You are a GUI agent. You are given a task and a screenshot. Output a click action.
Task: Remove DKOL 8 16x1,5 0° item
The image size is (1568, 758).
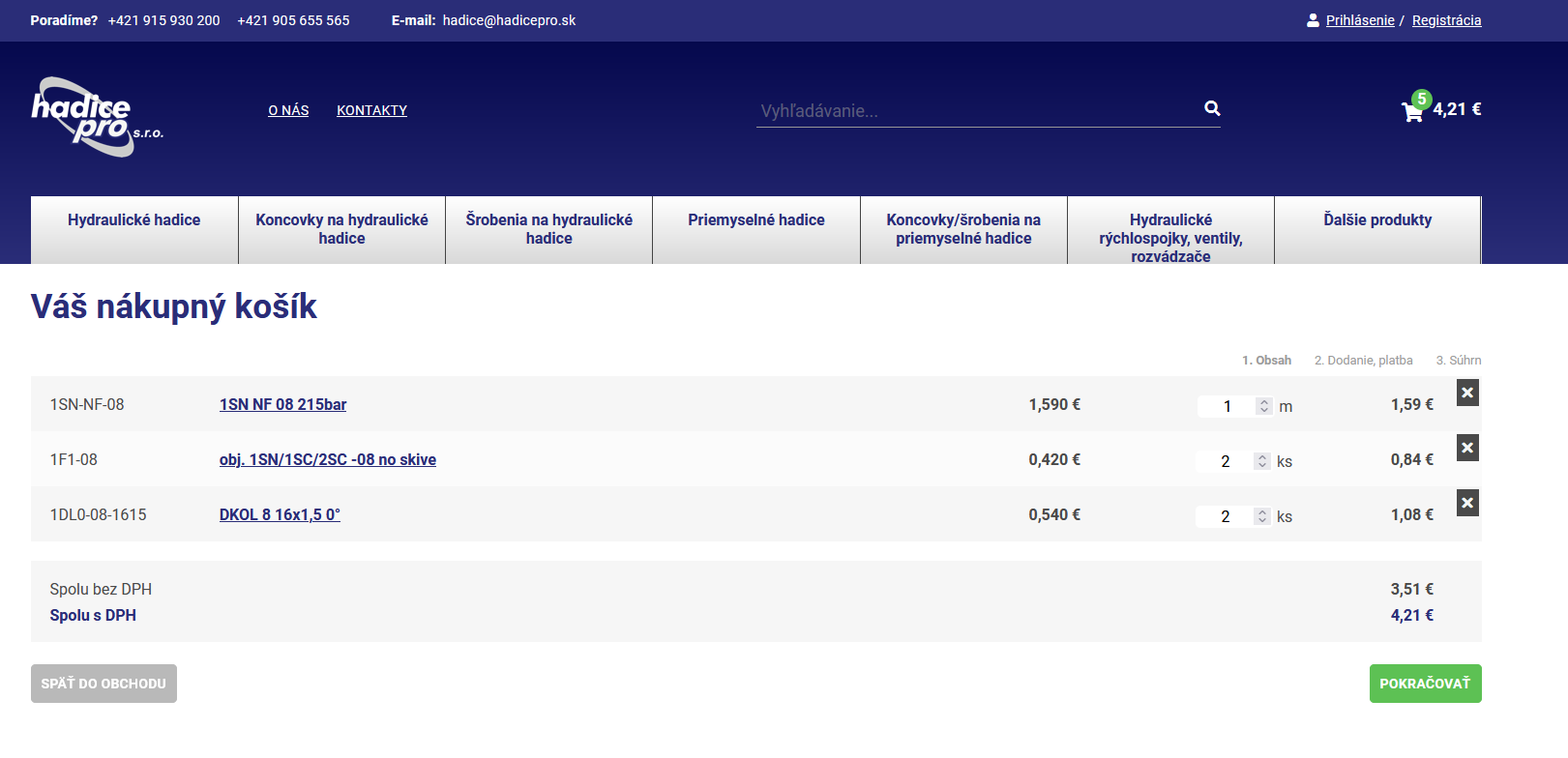[x=1467, y=503]
